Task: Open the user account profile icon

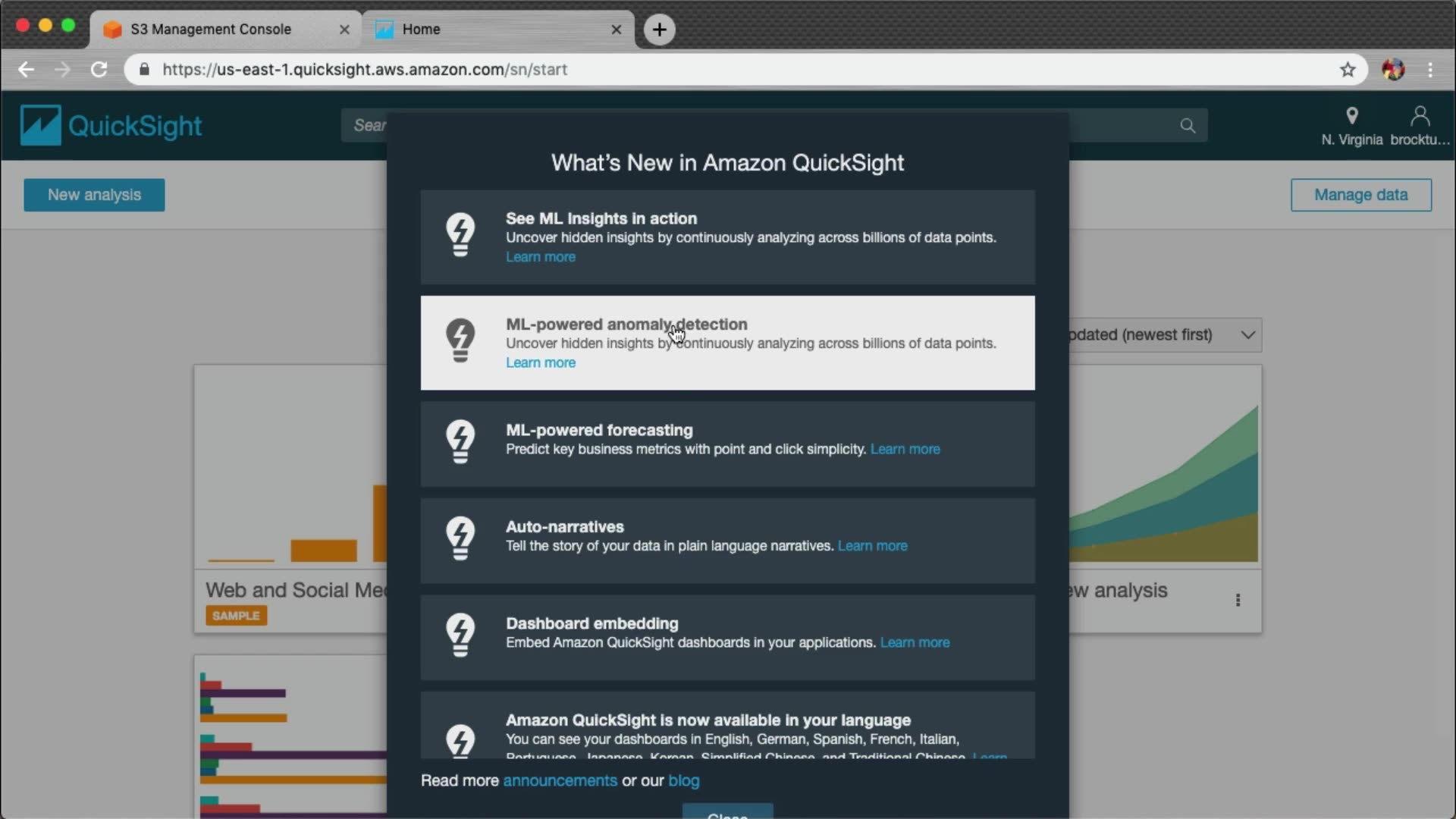Action: (x=1420, y=117)
